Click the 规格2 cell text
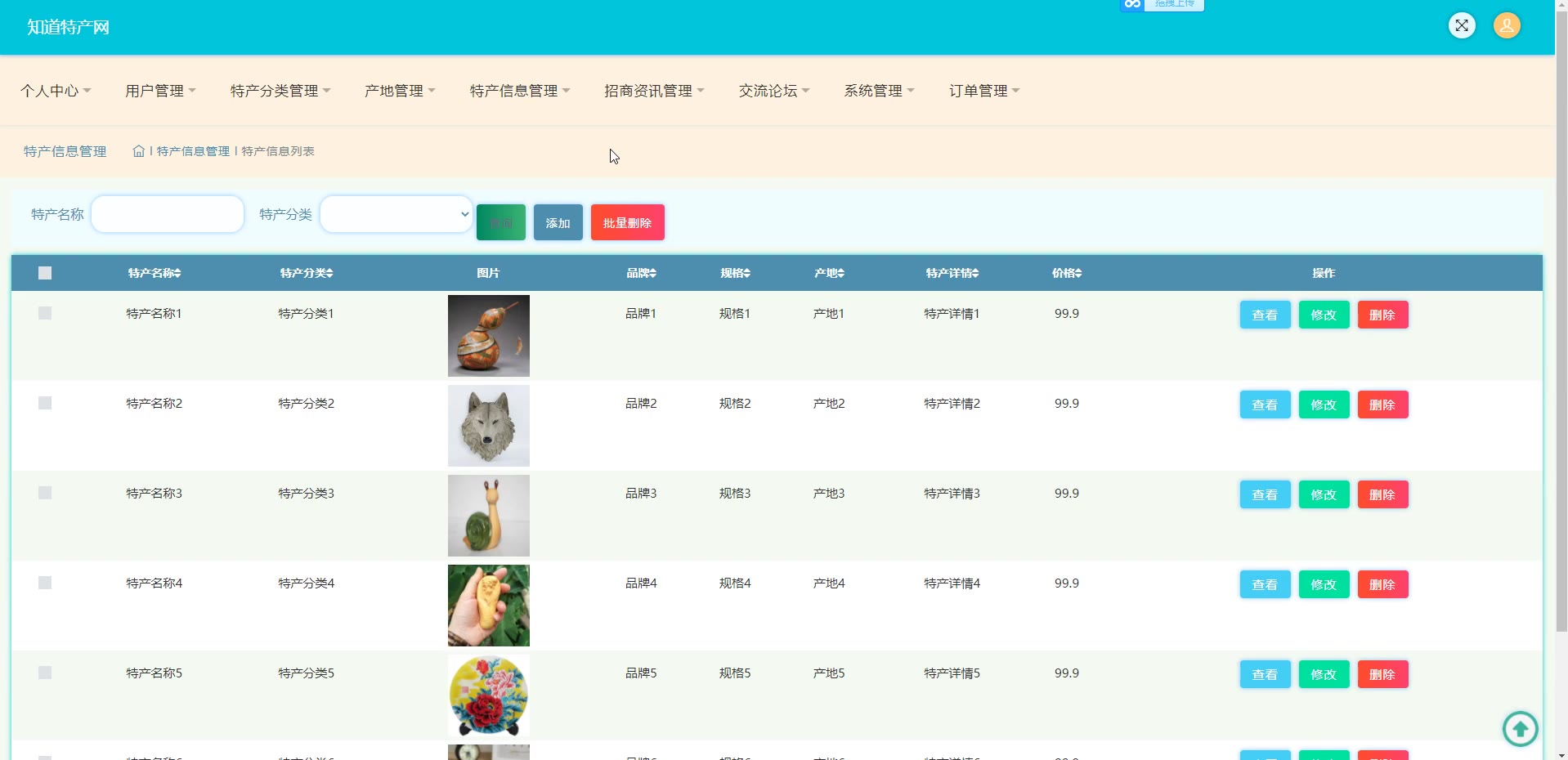The image size is (1568, 760). tap(735, 403)
